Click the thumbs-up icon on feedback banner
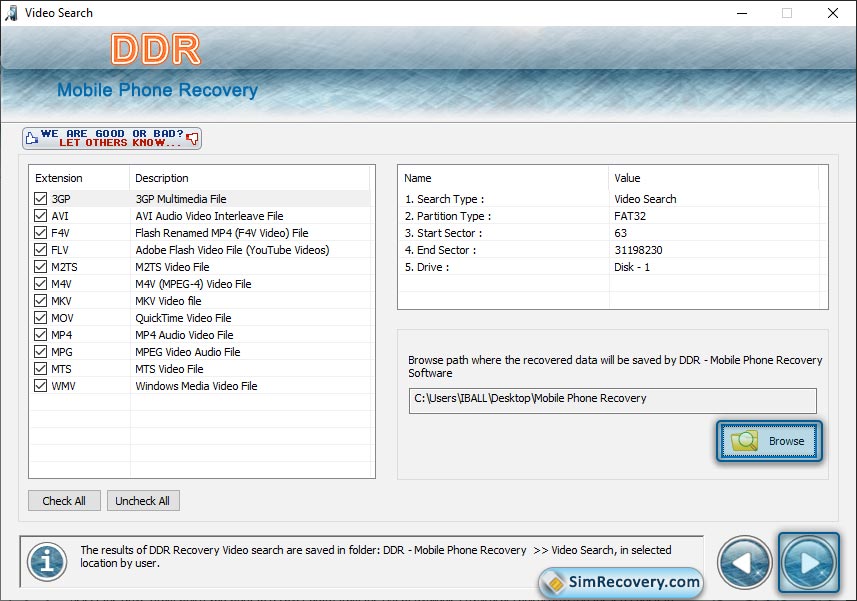857x601 pixels. tap(32, 138)
